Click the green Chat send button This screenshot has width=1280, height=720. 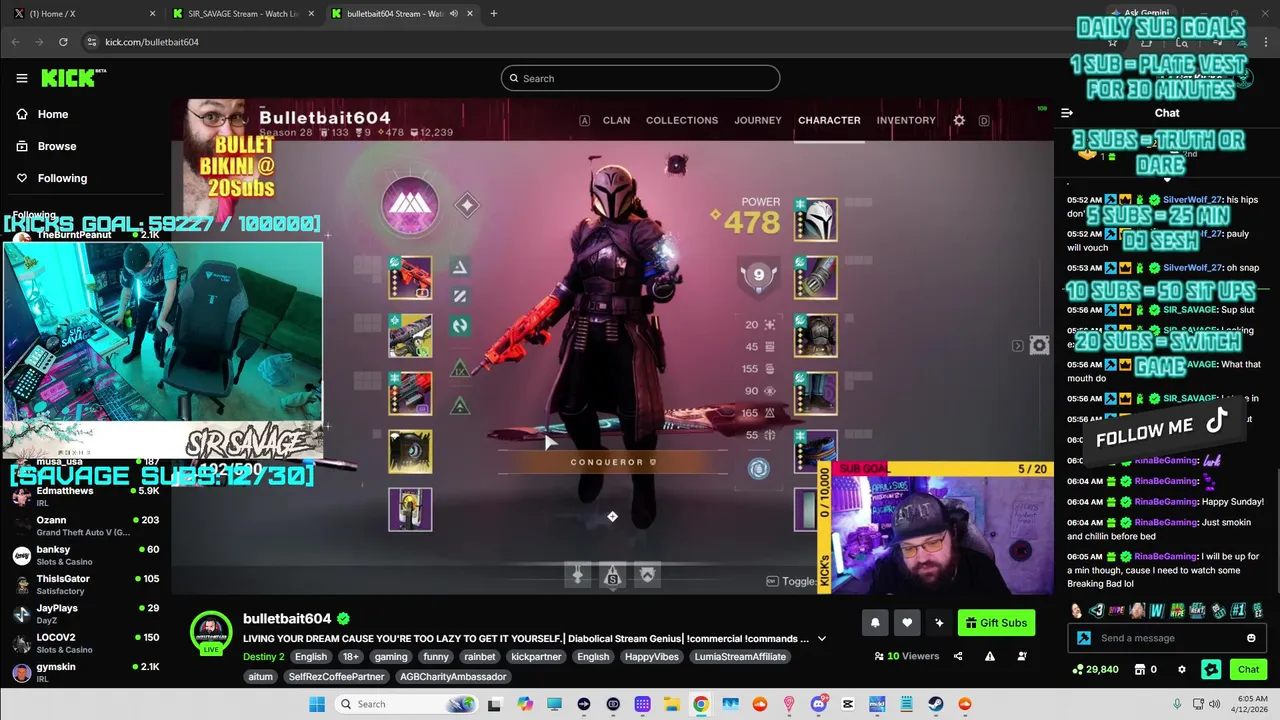[1249, 669]
